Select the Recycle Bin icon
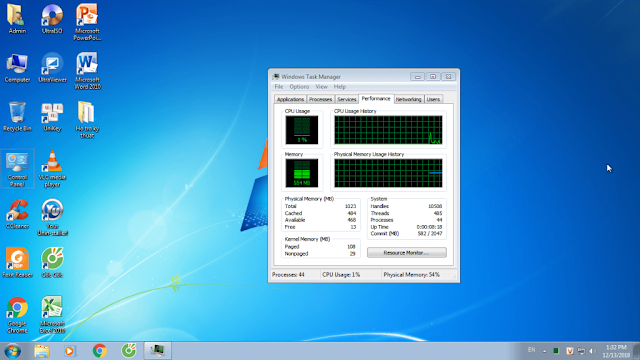This screenshot has height=360, width=640. [17, 117]
